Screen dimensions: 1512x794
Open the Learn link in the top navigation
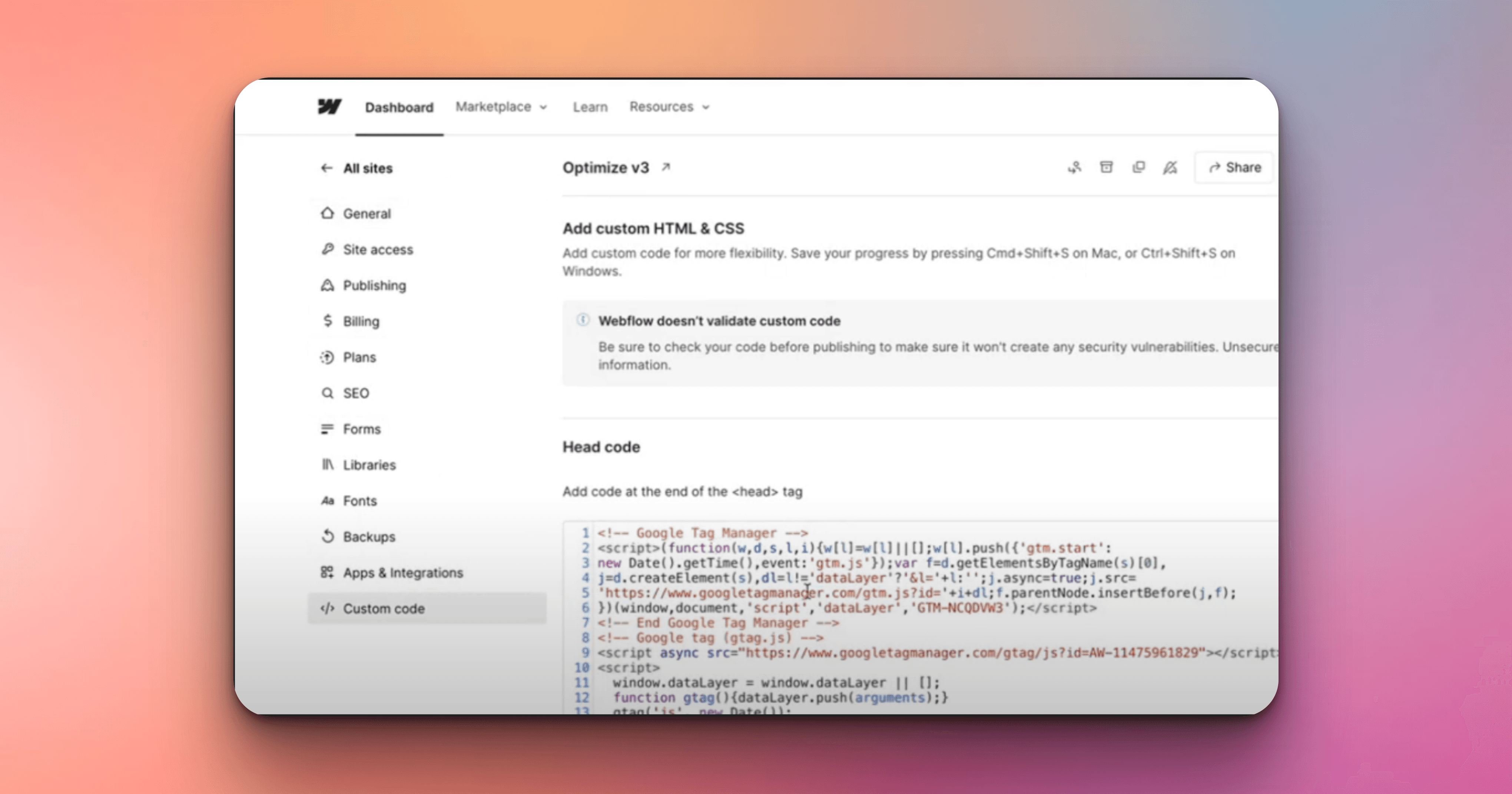[x=590, y=107]
